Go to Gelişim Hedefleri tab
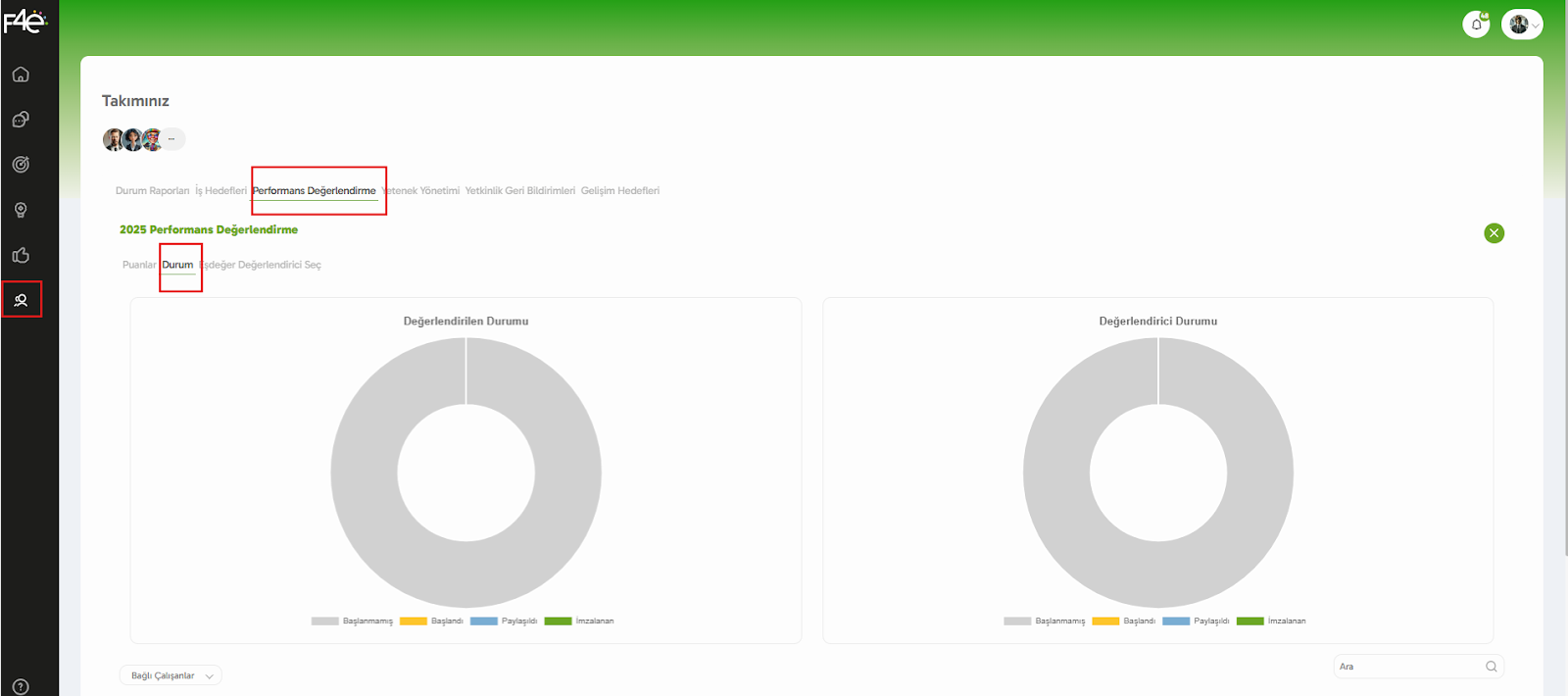The image size is (1568, 696). (619, 191)
